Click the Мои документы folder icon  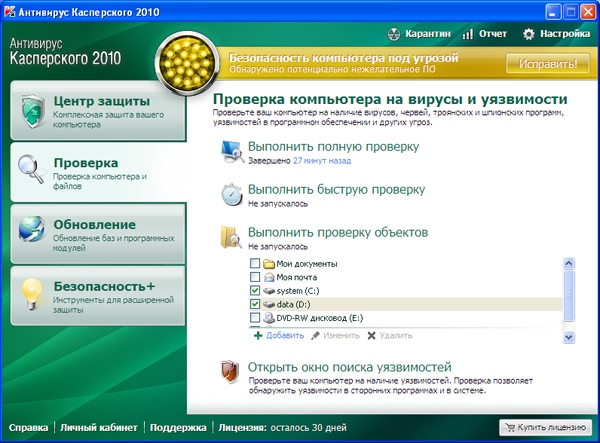[269, 264]
